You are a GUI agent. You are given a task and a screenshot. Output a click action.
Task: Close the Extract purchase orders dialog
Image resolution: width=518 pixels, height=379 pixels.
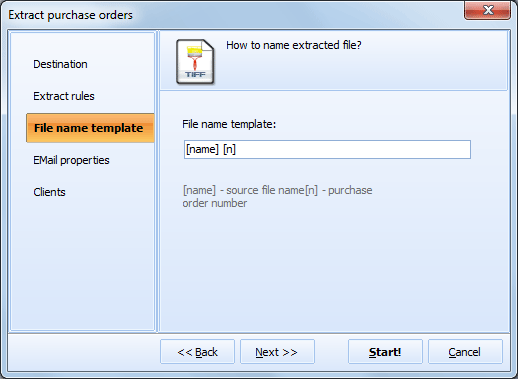click(487, 10)
